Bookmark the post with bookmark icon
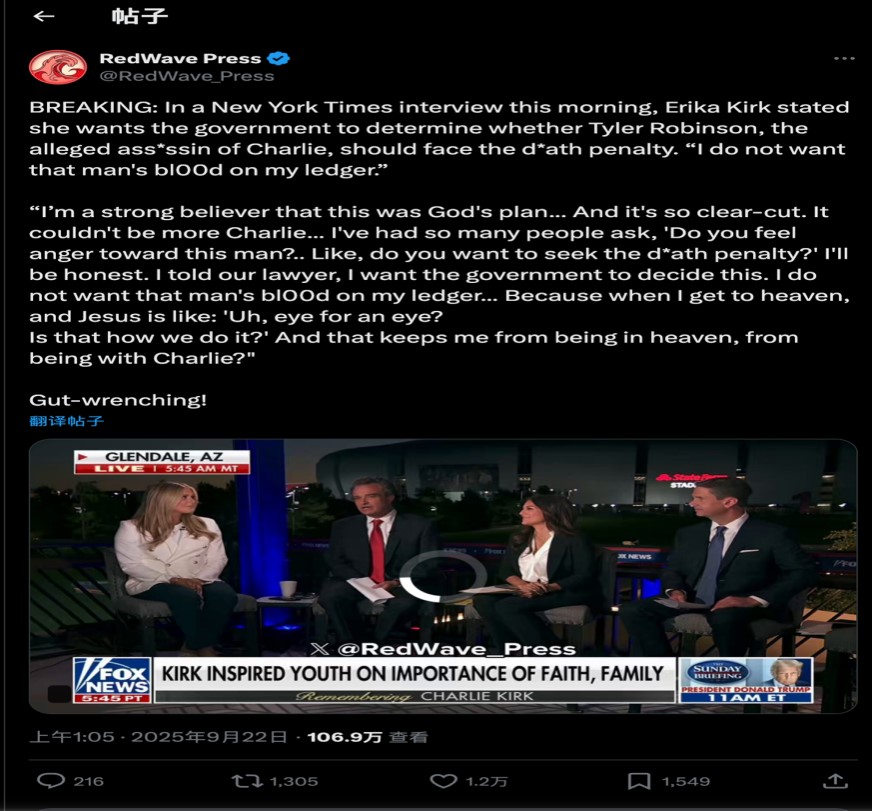 (639, 781)
